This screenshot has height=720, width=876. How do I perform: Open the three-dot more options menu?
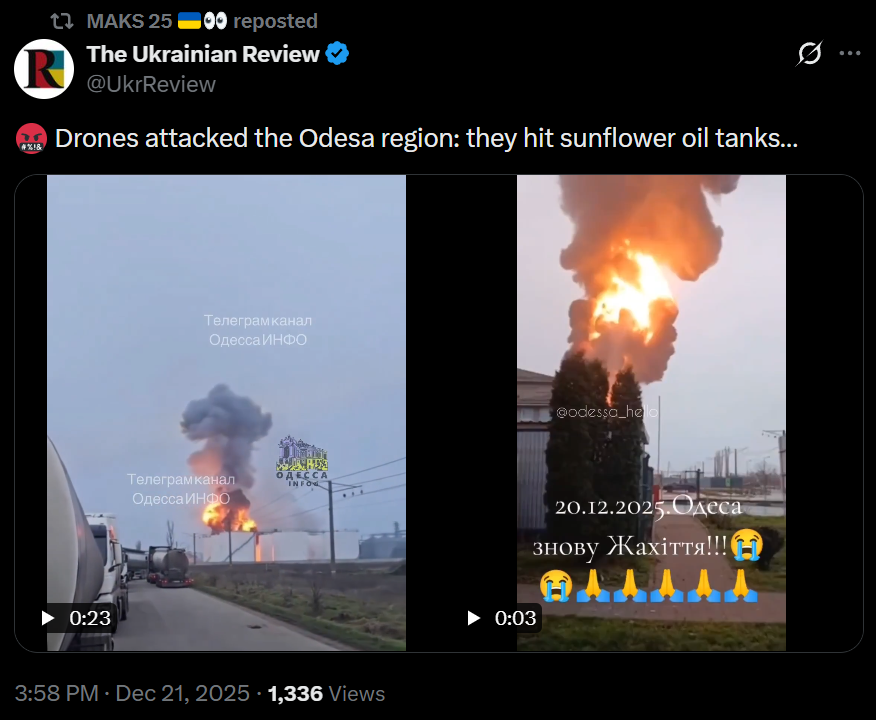[x=850, y=54]
